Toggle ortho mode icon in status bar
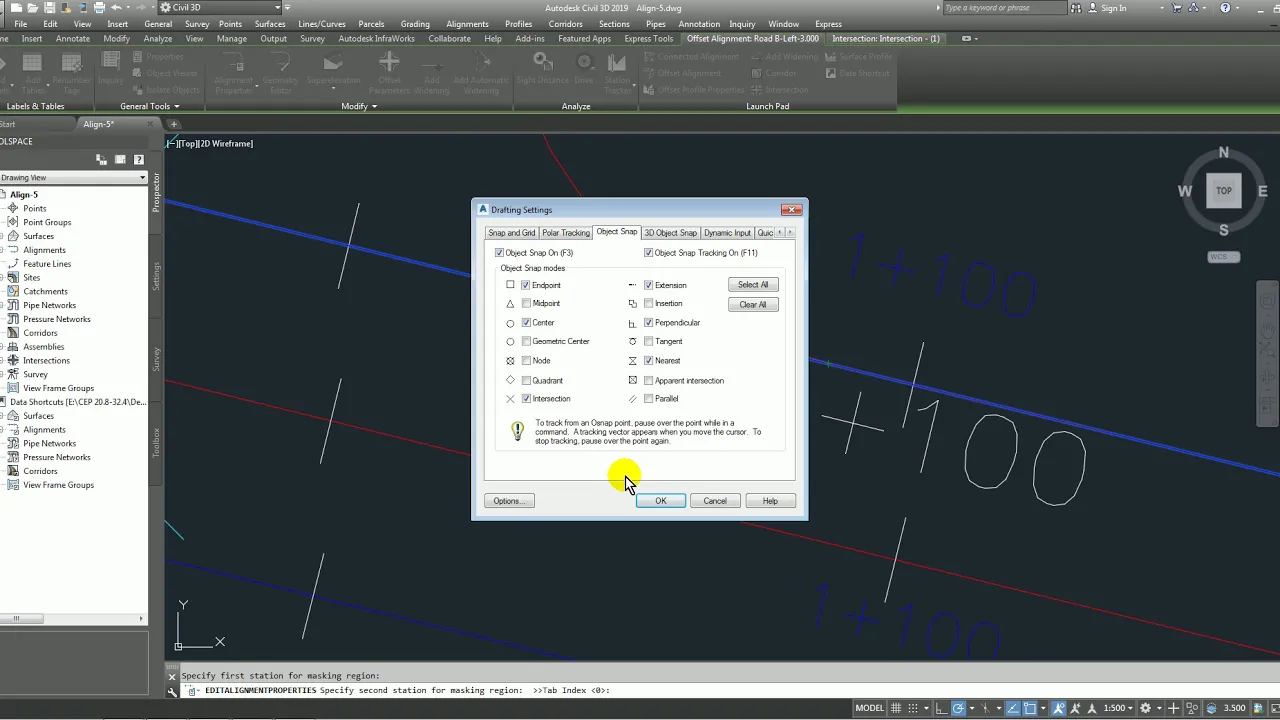The width and height of the screenshot is (1280, 720). point(941,708)
